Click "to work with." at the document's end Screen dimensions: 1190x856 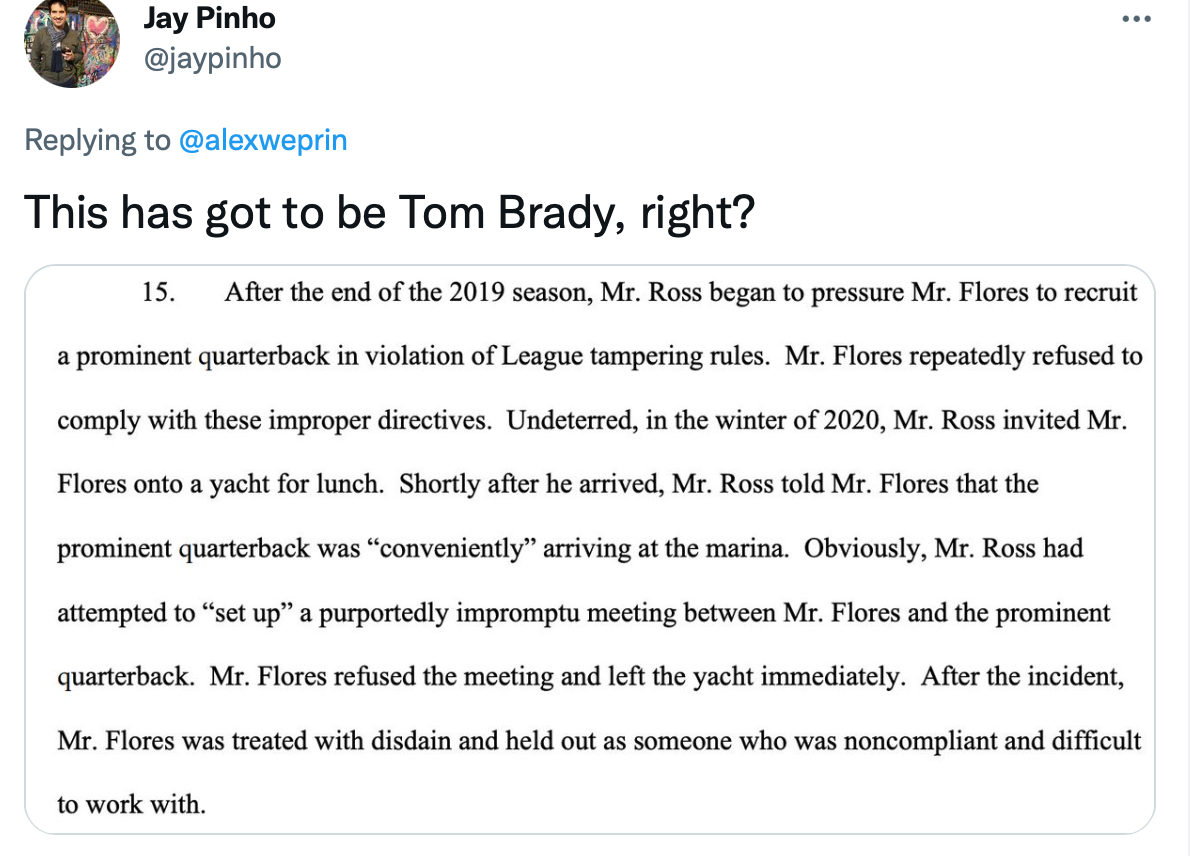[131, 804]
